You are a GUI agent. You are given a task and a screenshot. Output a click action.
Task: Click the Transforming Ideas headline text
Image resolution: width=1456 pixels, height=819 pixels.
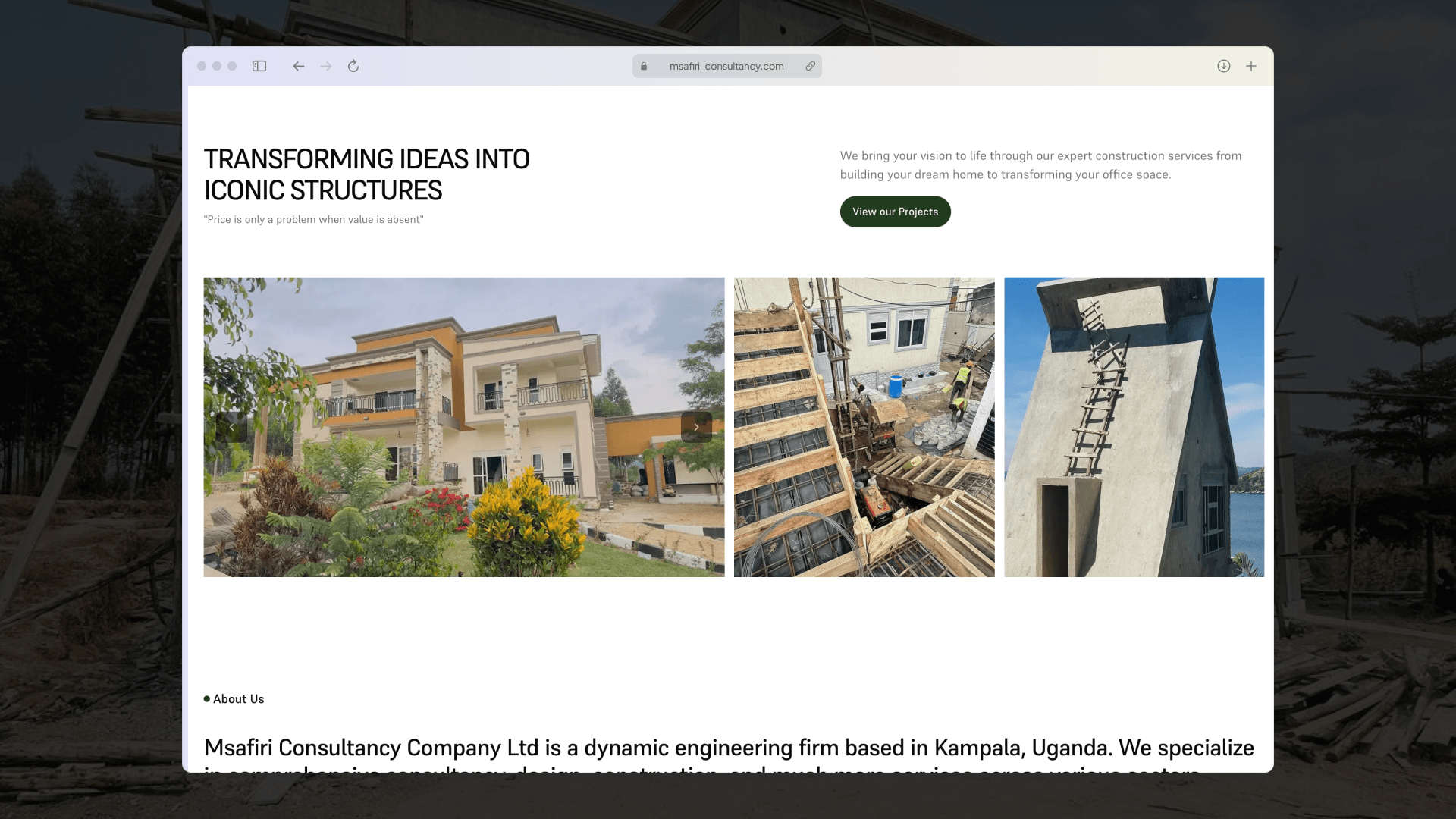tap(366, 174)
